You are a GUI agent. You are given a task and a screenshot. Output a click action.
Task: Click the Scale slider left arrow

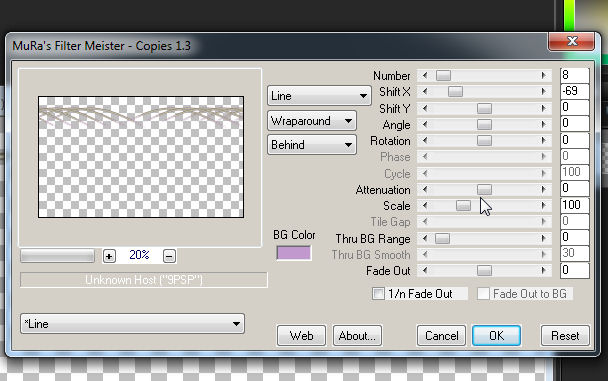[425, 205]
